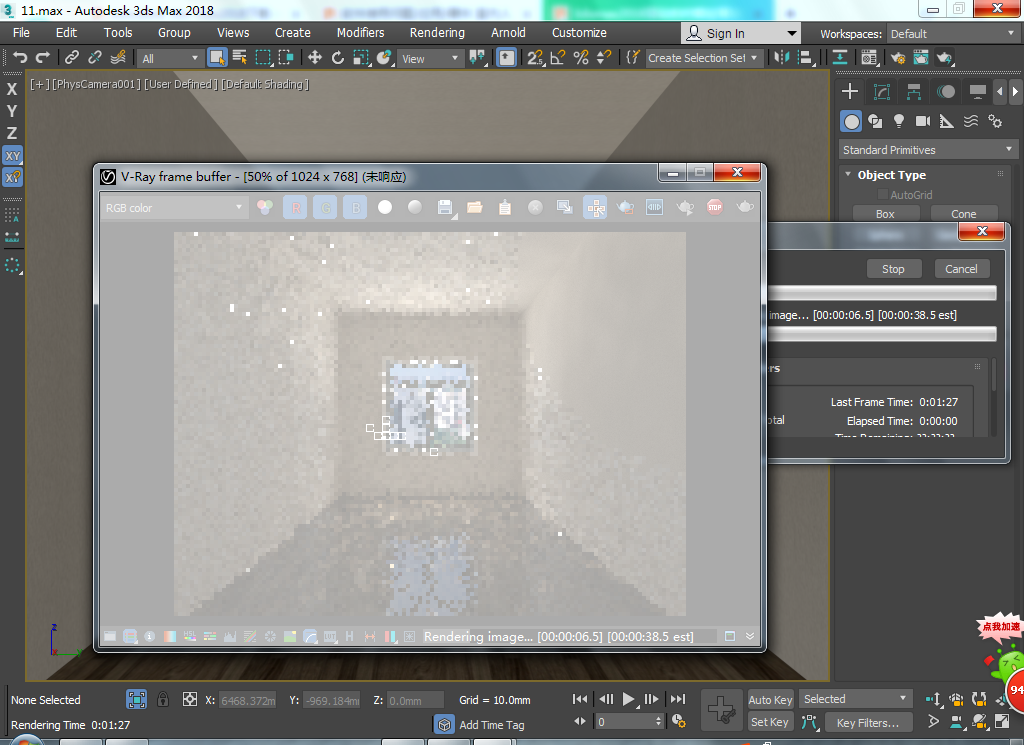Open the Align tool
Viewport: 1024px width, 745px height.
(805, 57)
